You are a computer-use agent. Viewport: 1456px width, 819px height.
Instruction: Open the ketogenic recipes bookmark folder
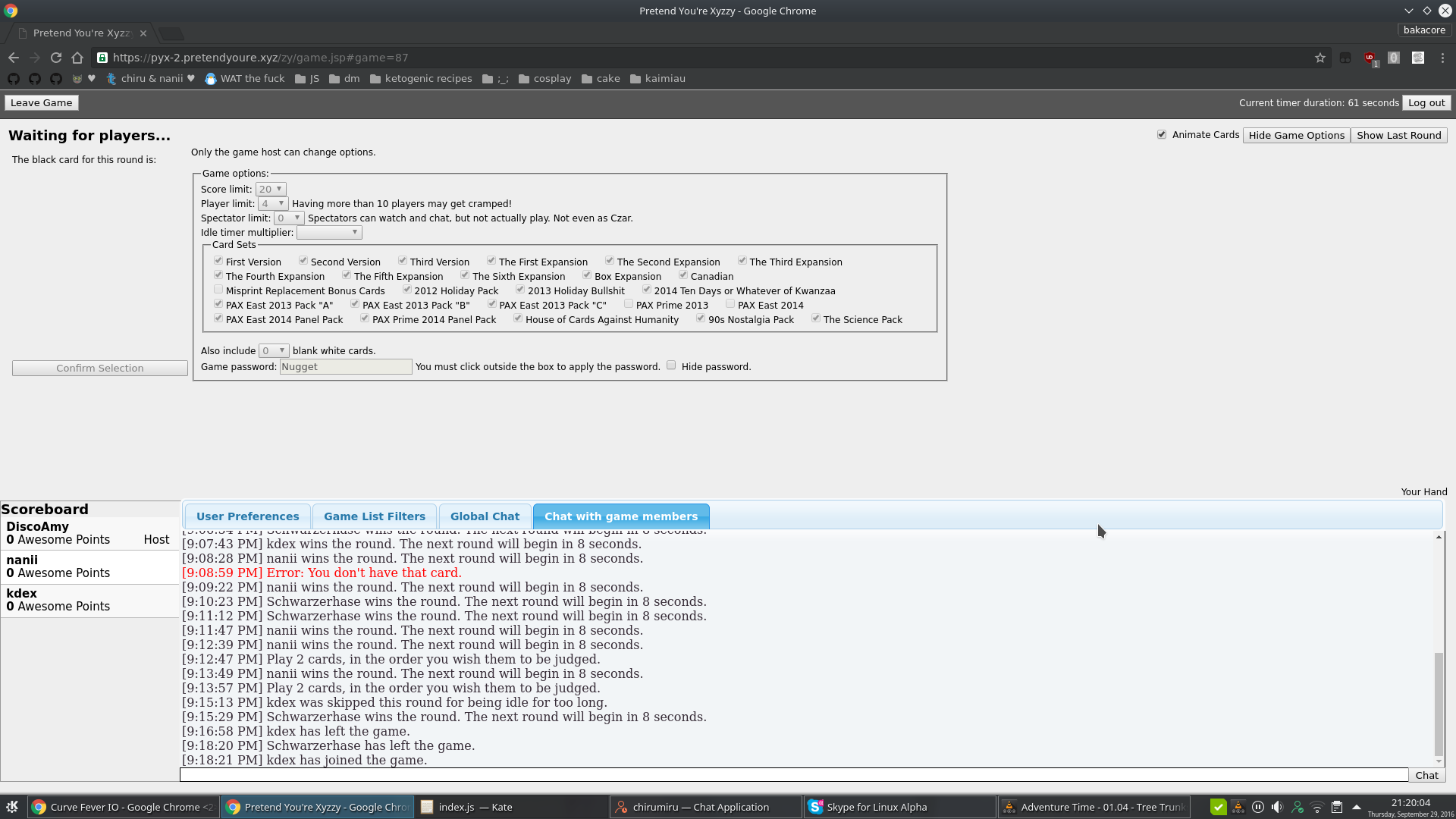click(421, 79)
